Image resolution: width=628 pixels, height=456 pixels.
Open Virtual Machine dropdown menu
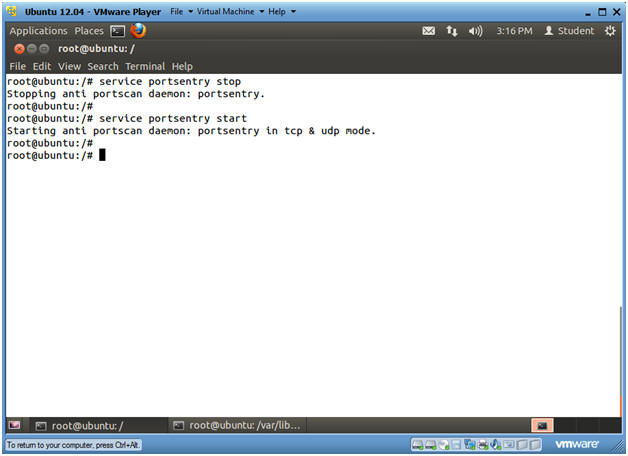(230, 12)
